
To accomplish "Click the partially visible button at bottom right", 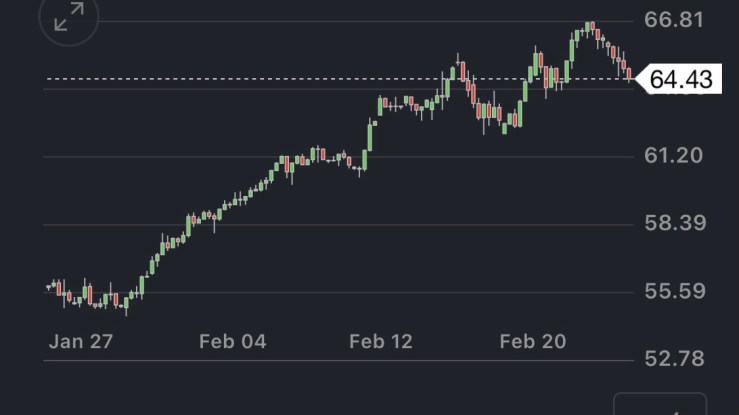I will [x=659, y=405].
